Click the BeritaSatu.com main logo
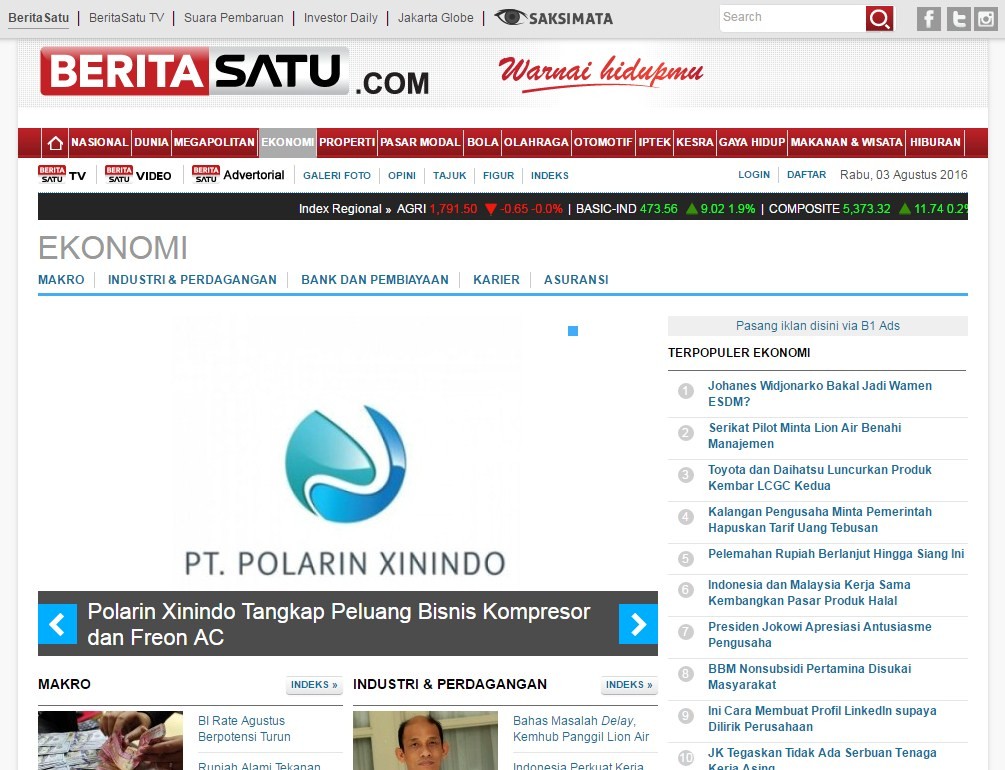The width and height of the screenshot is (1005, 770). [234, 72]
